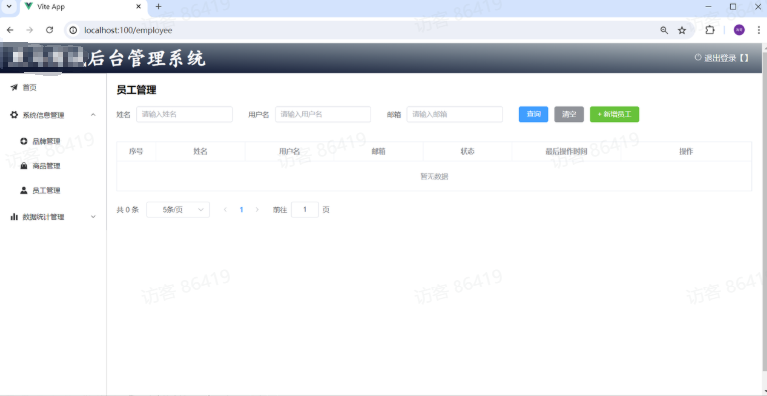This screenshot has width=767, height=396.
Task: Click the shopping bag icon beside 商品管理
Action: pos(23,166)
